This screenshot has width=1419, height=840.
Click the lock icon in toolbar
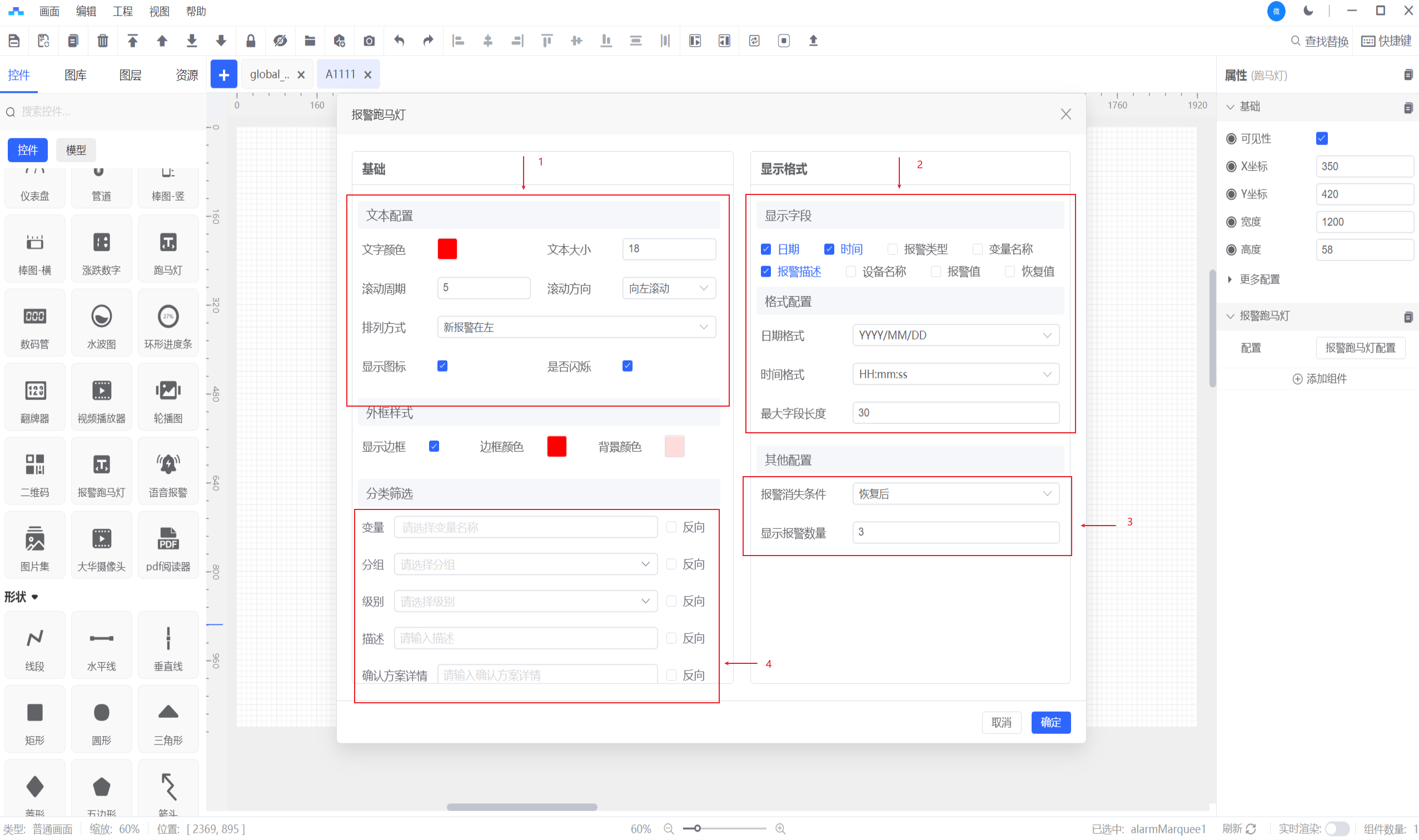[251, 41]
